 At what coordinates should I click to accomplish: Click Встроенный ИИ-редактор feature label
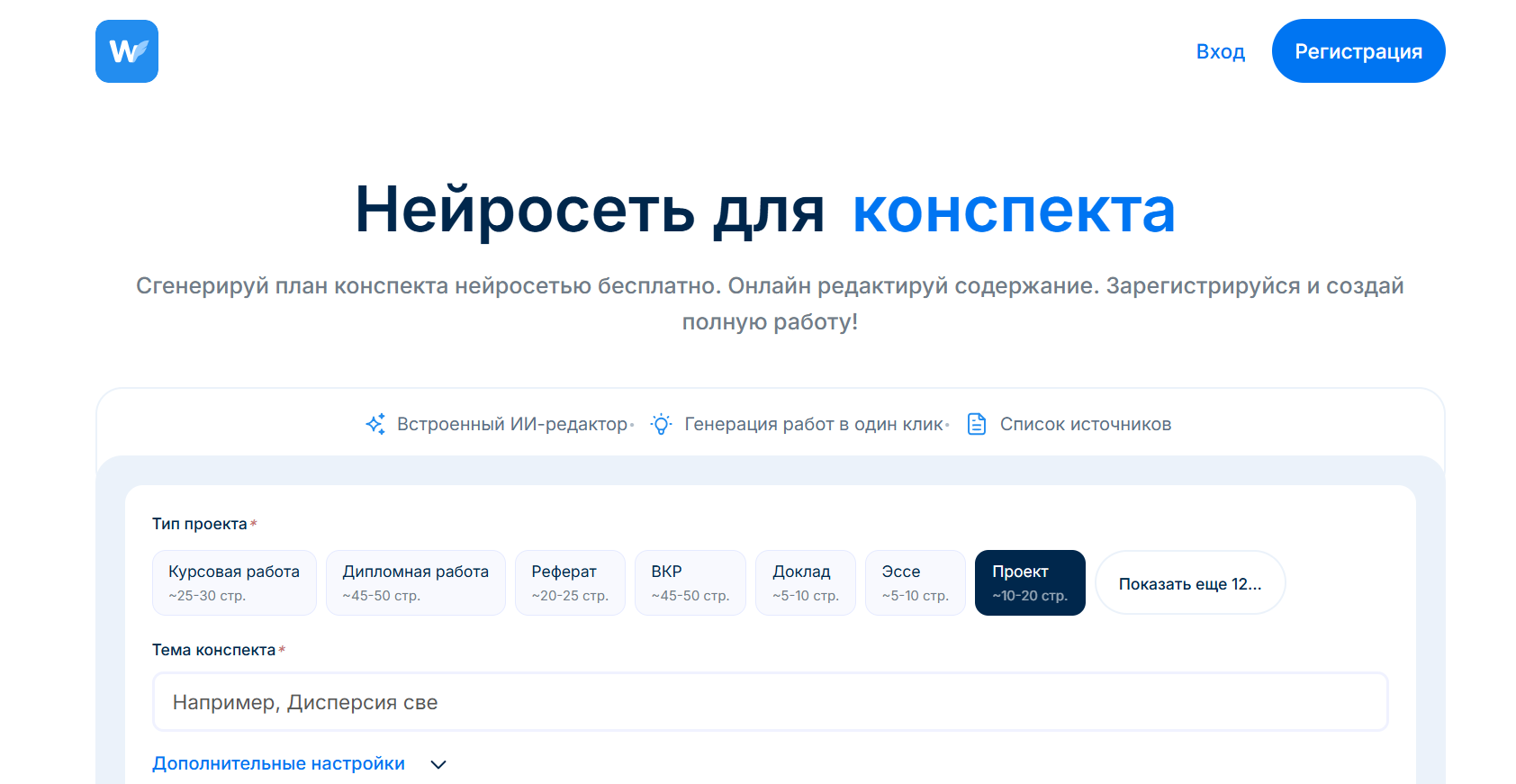(x=511, y=424)
